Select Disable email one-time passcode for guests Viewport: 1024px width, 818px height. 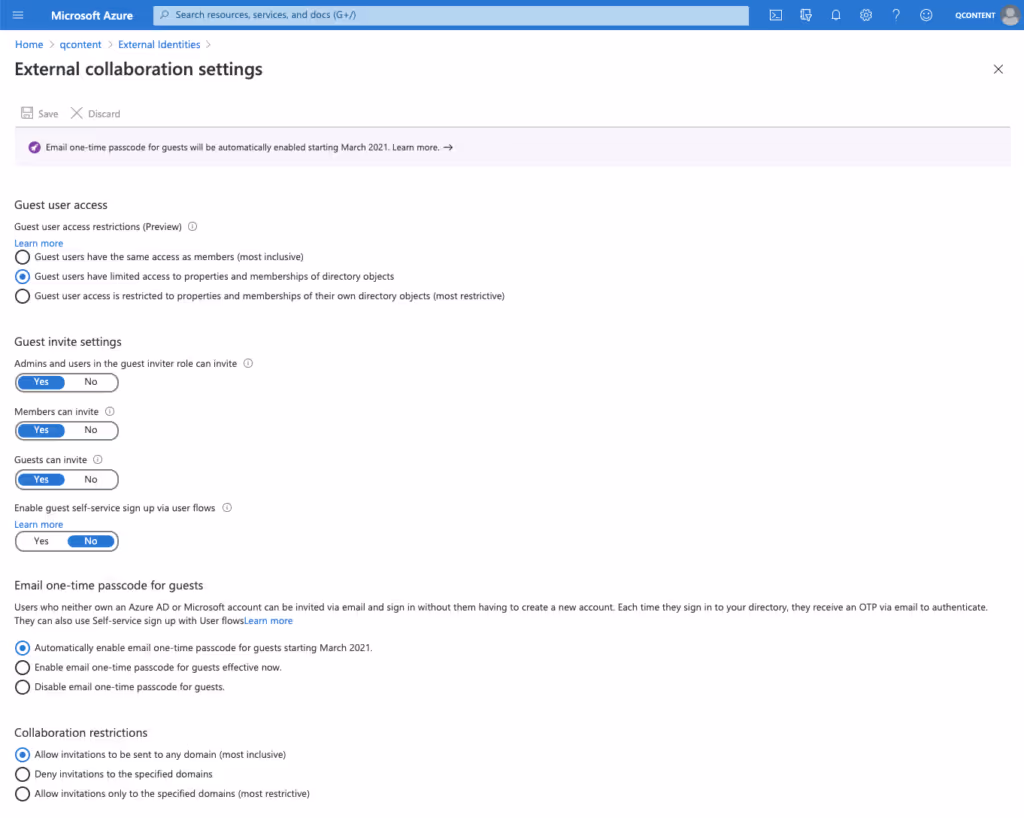[x=22, y=687]
